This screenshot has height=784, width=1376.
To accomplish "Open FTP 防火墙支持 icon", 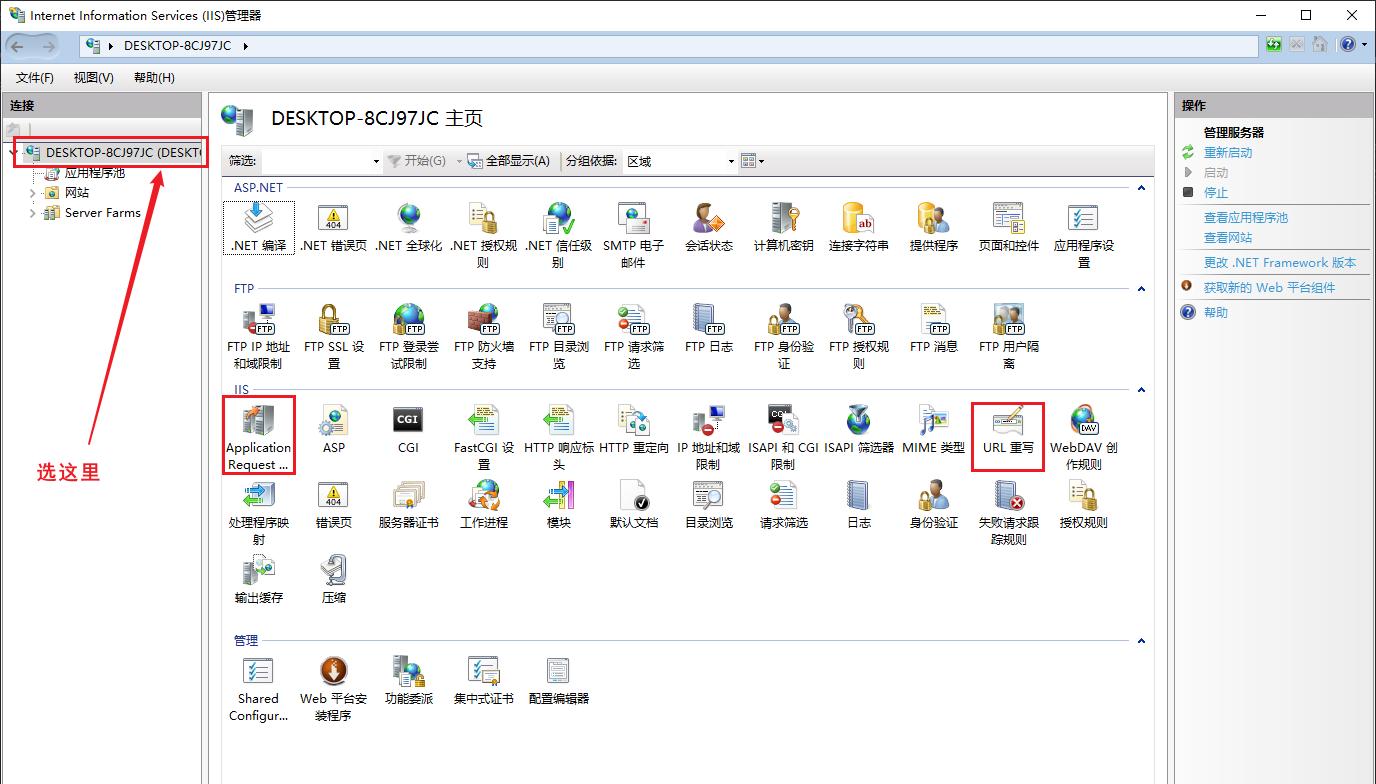I will (x=484, y=337).
